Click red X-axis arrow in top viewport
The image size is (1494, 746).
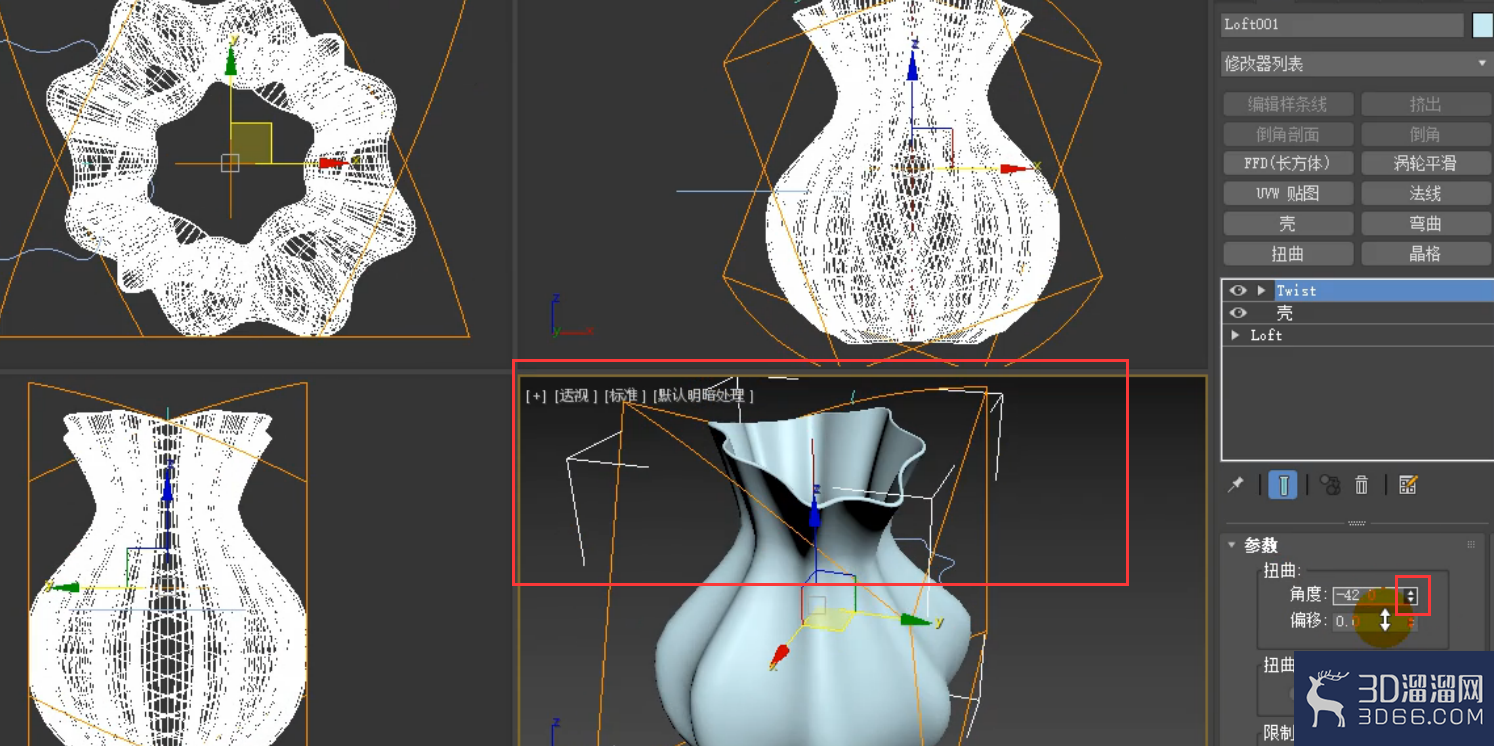pyautogui.click(x=333, y=163)
